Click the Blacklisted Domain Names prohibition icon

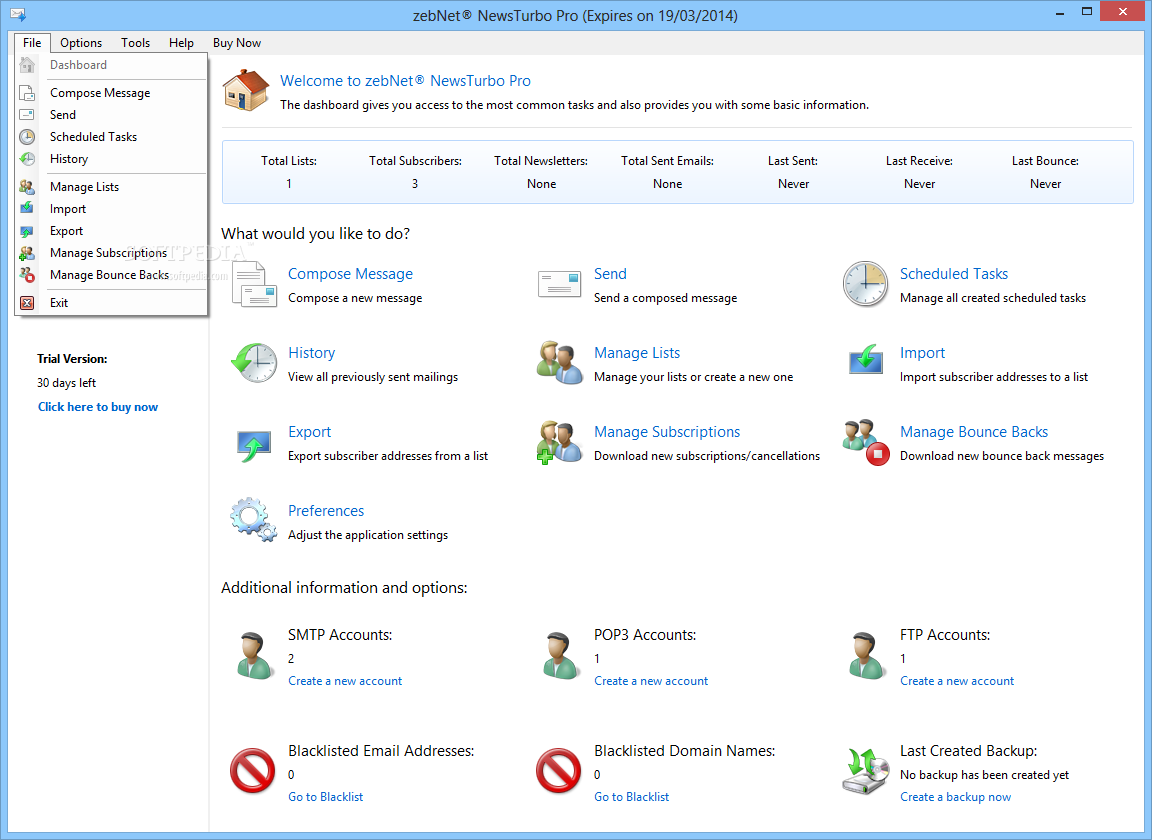tap(558, 771)
